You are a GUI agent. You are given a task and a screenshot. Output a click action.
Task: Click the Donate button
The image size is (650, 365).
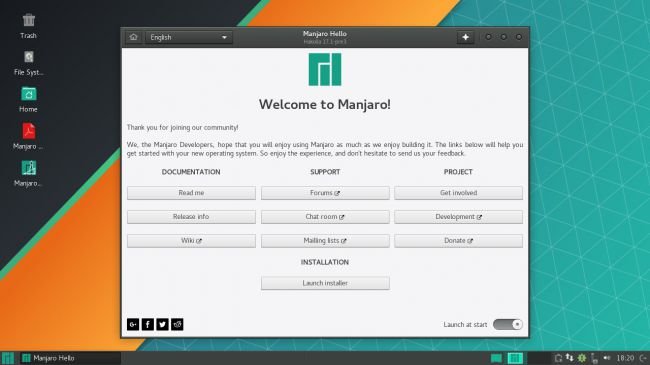coord(458,241)
